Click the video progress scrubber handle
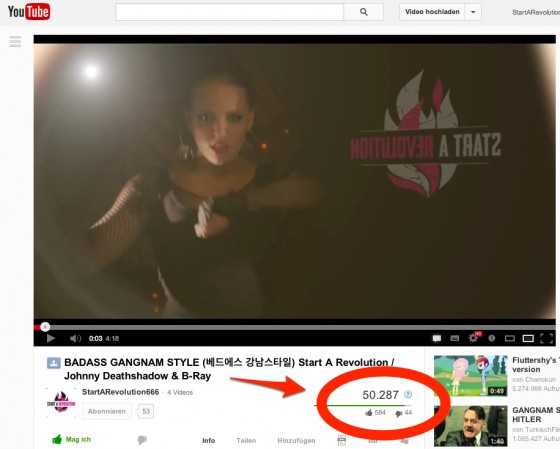 point(45,327)
